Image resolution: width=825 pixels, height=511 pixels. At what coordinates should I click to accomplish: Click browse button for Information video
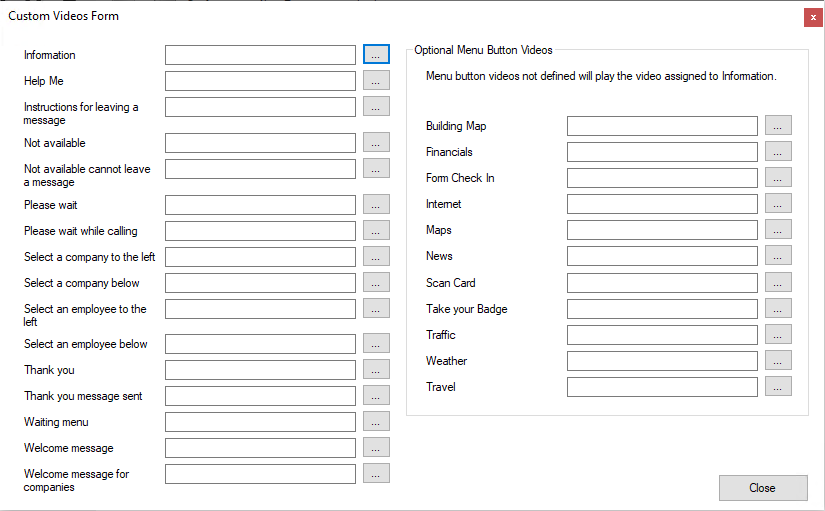coord(376,54)
